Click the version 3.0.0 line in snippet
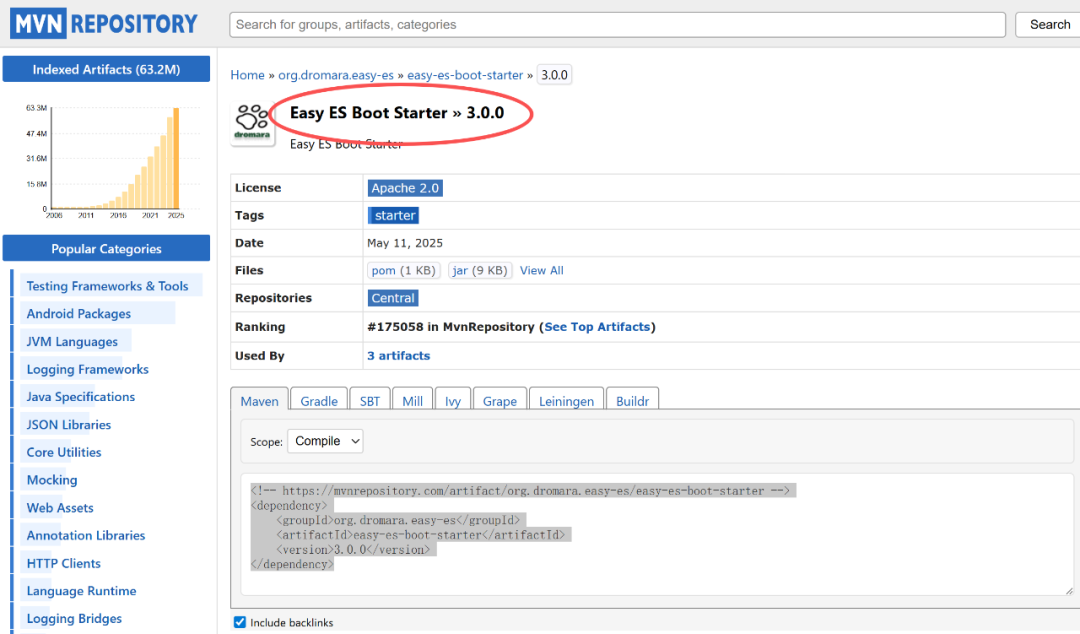 [x=353, y=549]
